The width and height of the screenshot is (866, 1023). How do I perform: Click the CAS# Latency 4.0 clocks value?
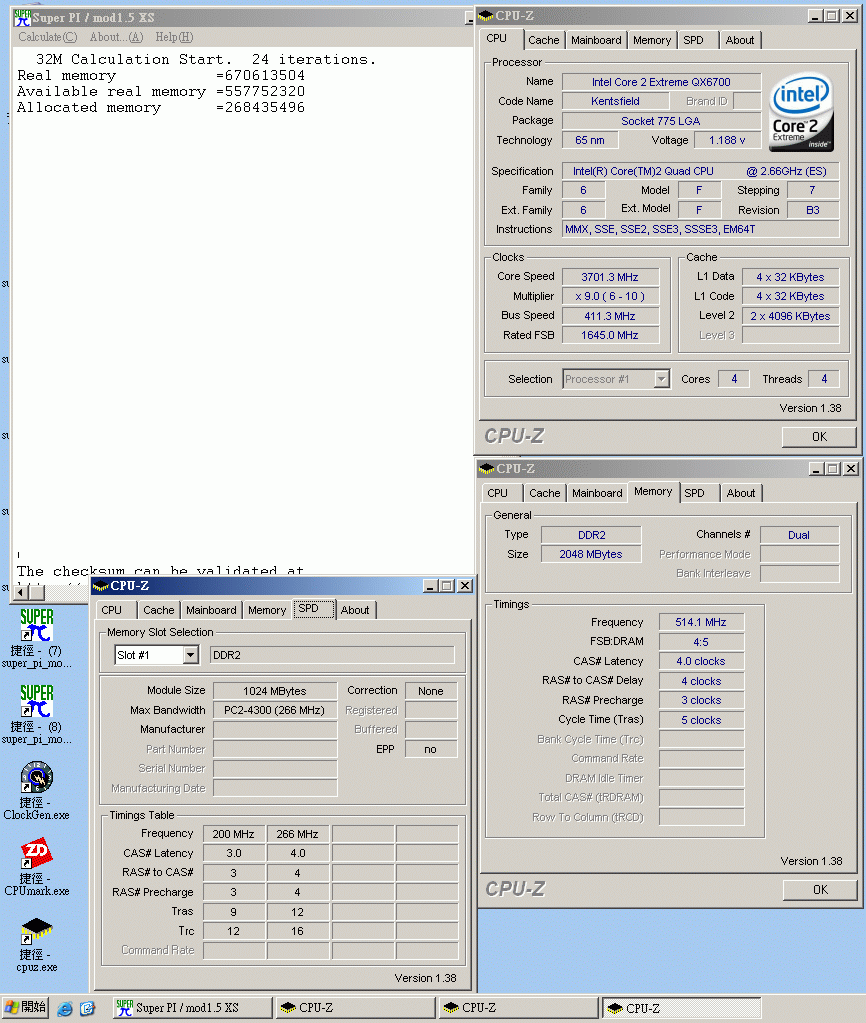701,662
